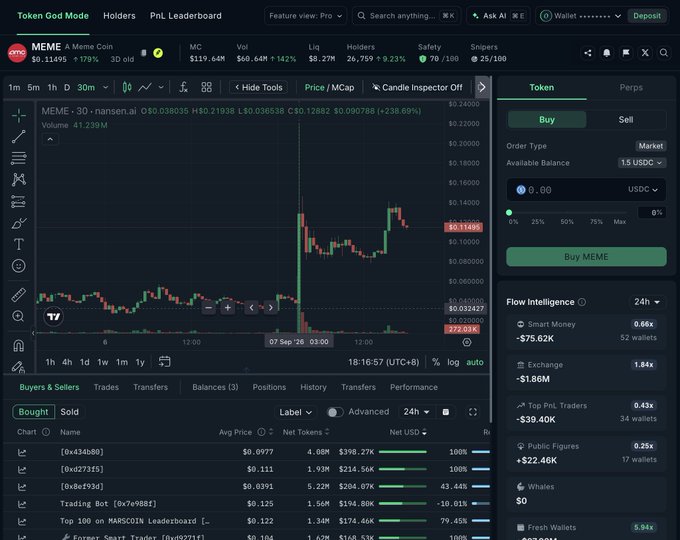The height and width of the screenshot is (540, 680).
Task: Select the trend line drawing tool
Action: point(18,137)
